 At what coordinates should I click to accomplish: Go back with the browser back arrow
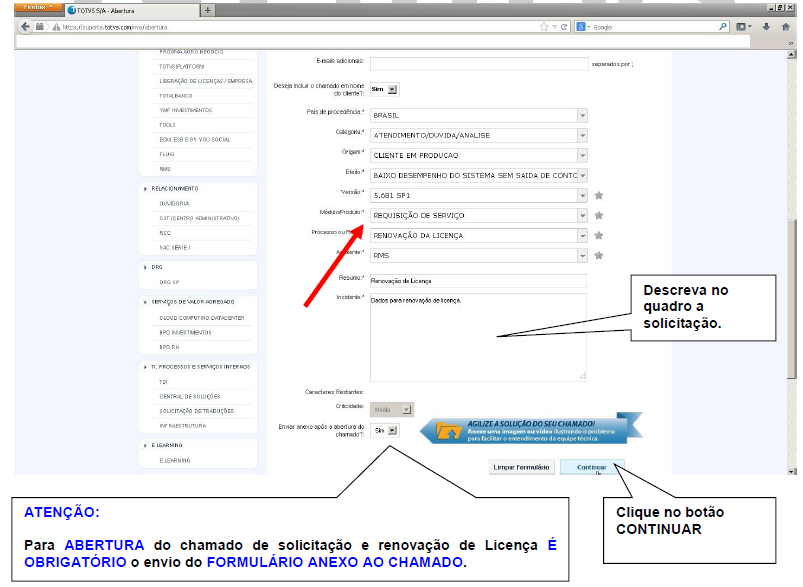pos(25,27)
